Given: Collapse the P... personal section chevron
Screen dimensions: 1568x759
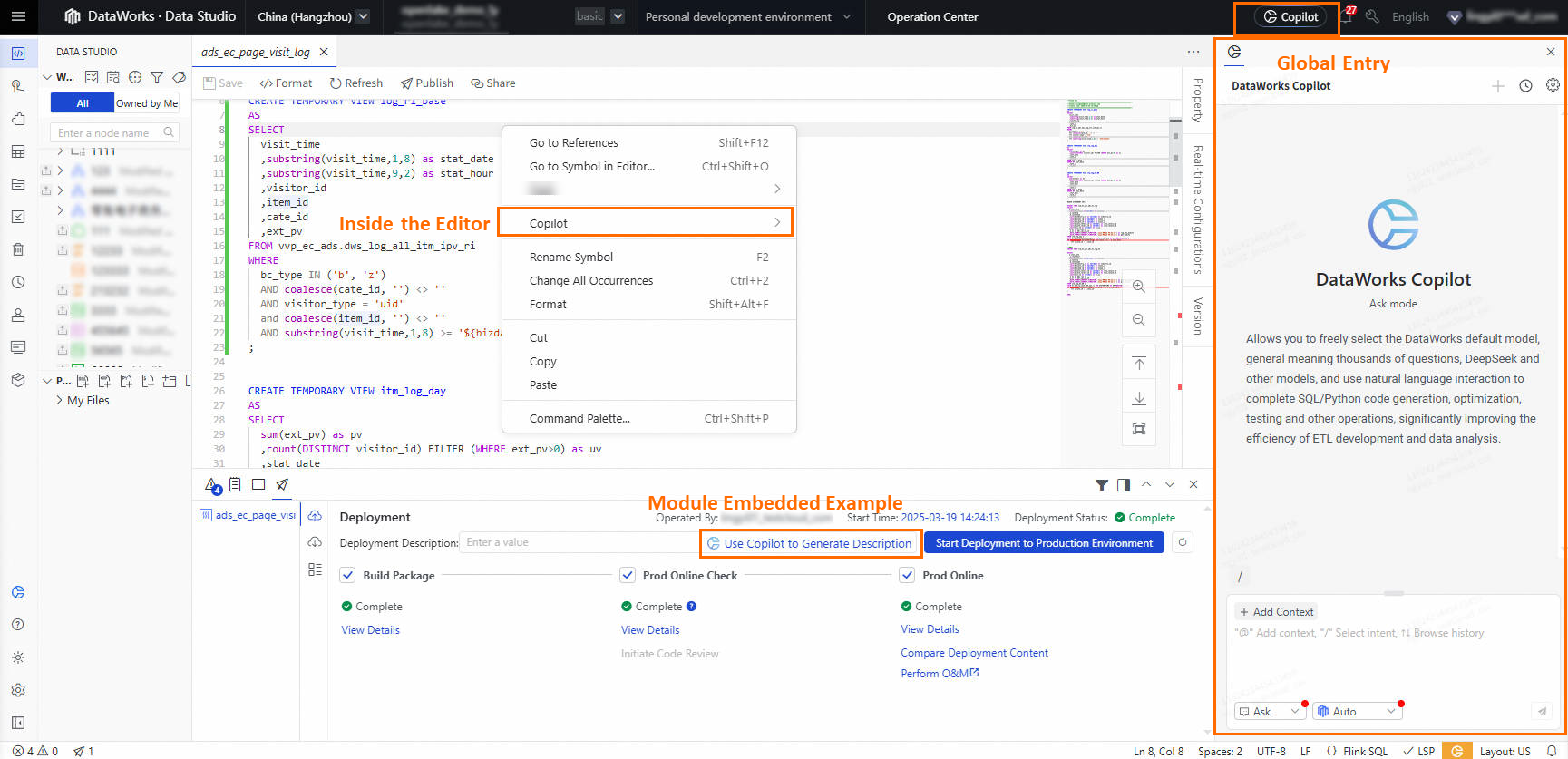Looking at the screenshot, I should tap(47, 381).
